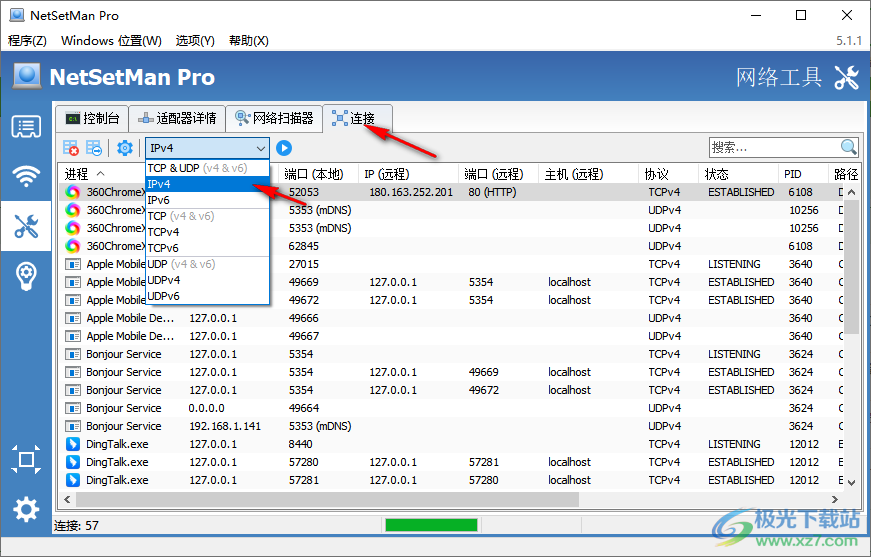Open connection settings gear icon

click(125, 148)
